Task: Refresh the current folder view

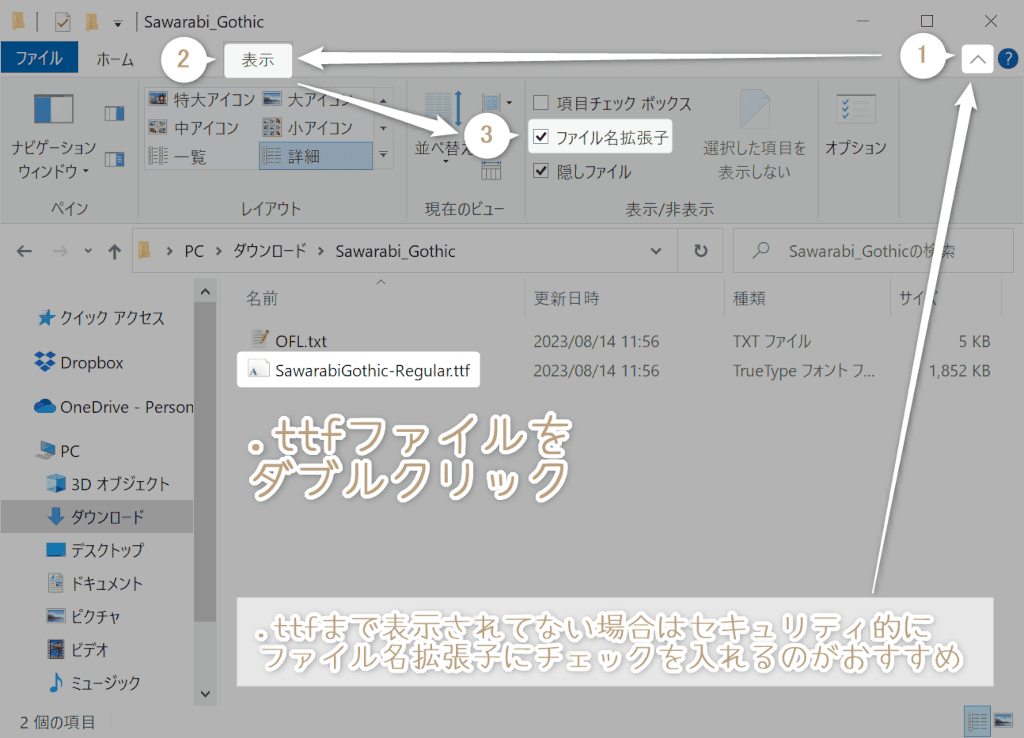Action: point(700,250)
